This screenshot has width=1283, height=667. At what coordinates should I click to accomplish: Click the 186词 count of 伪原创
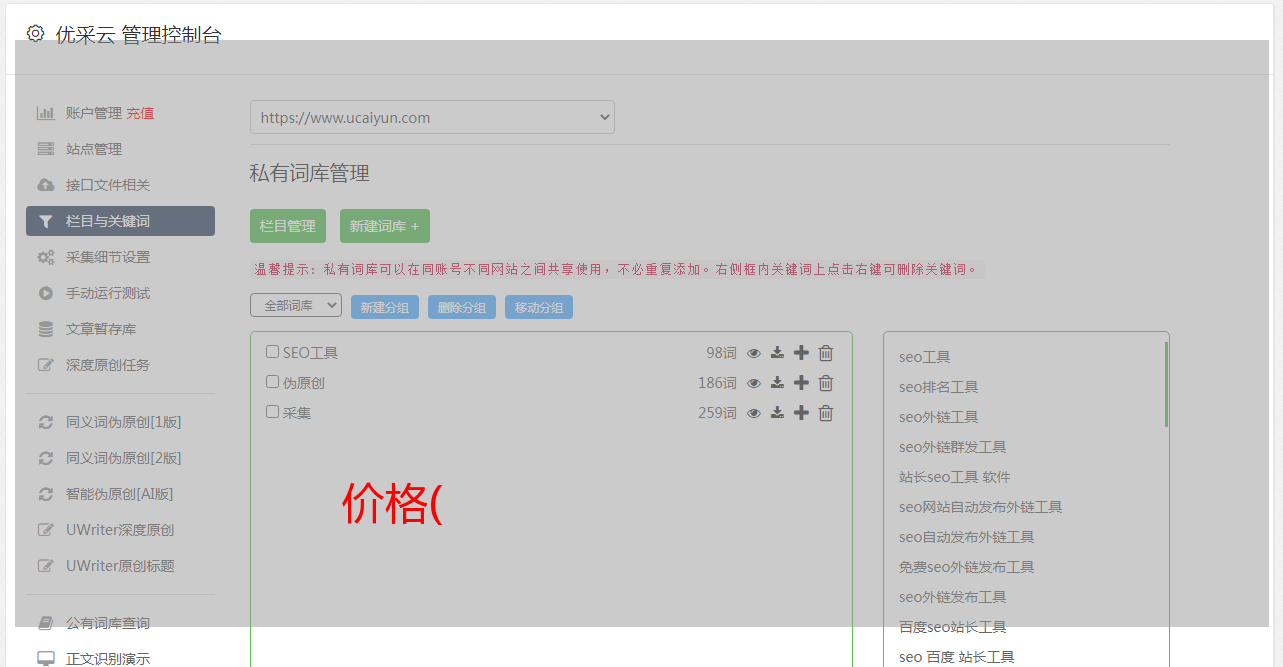click(x=717, y=383)
